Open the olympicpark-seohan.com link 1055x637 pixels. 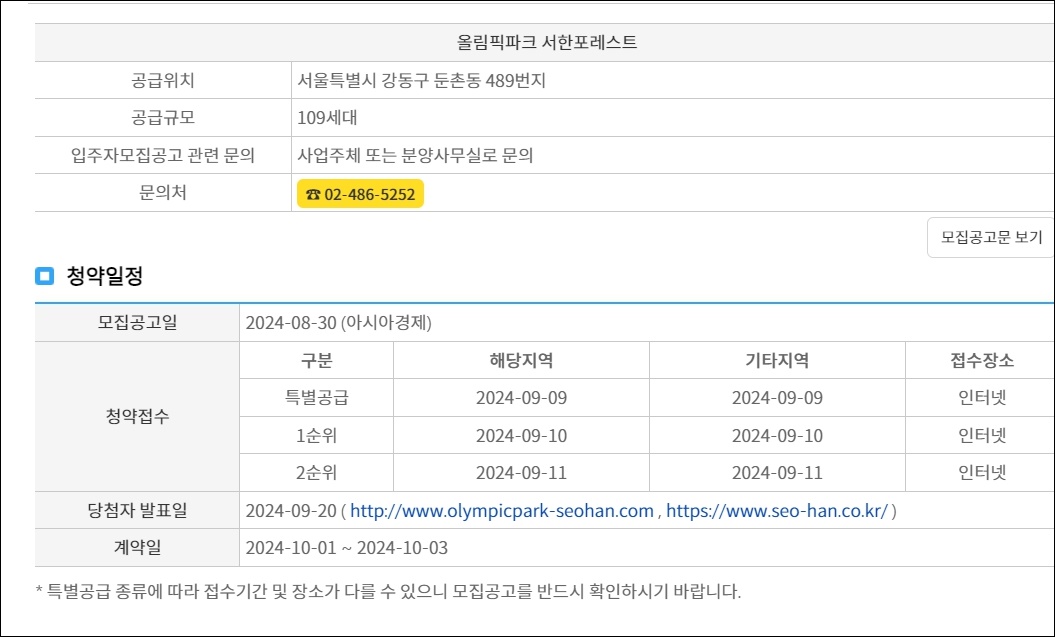click(x=502, y=511)
